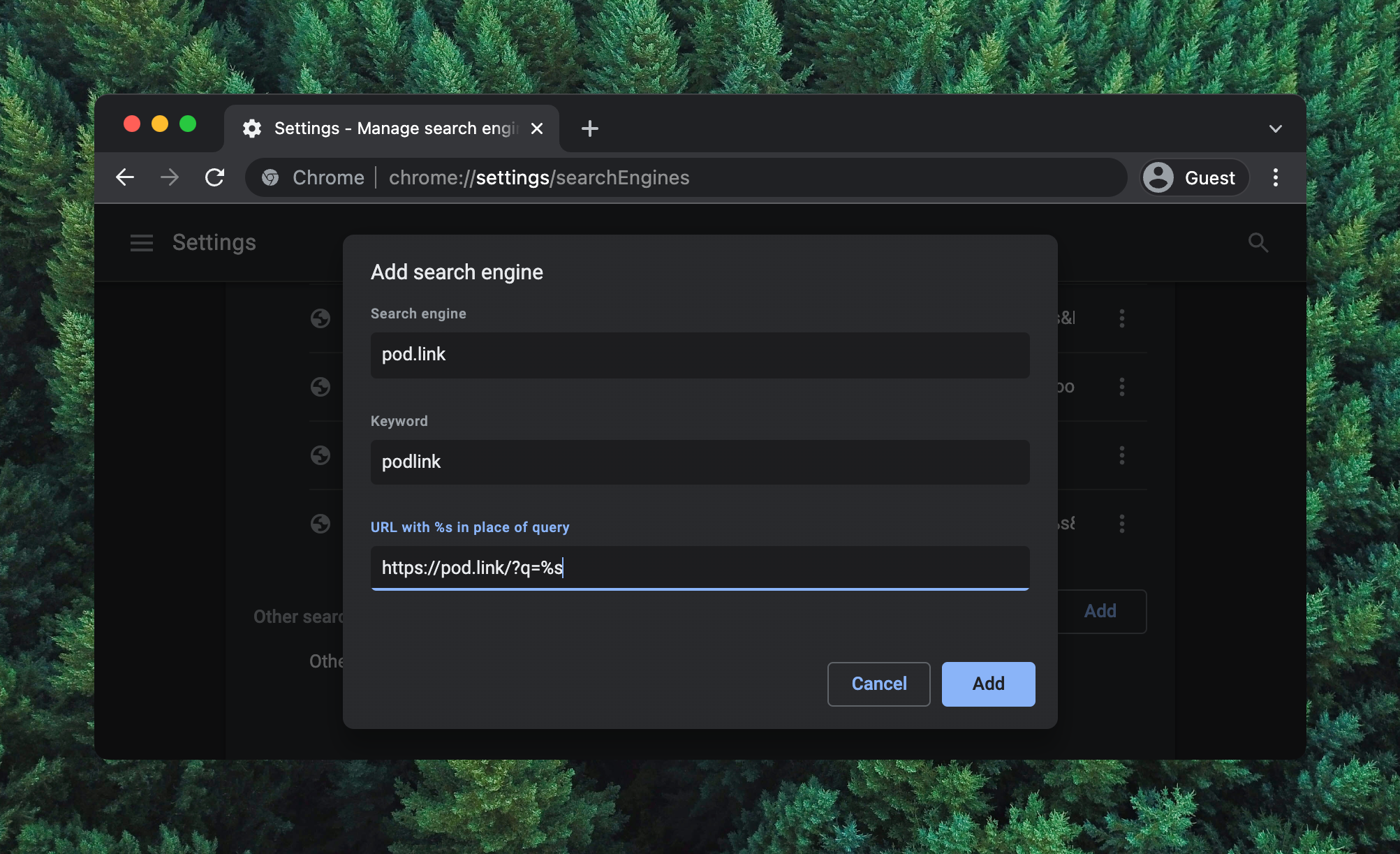Open the tab search chevron
Screen dimensions: 1400x854
tap(1276, 128)
